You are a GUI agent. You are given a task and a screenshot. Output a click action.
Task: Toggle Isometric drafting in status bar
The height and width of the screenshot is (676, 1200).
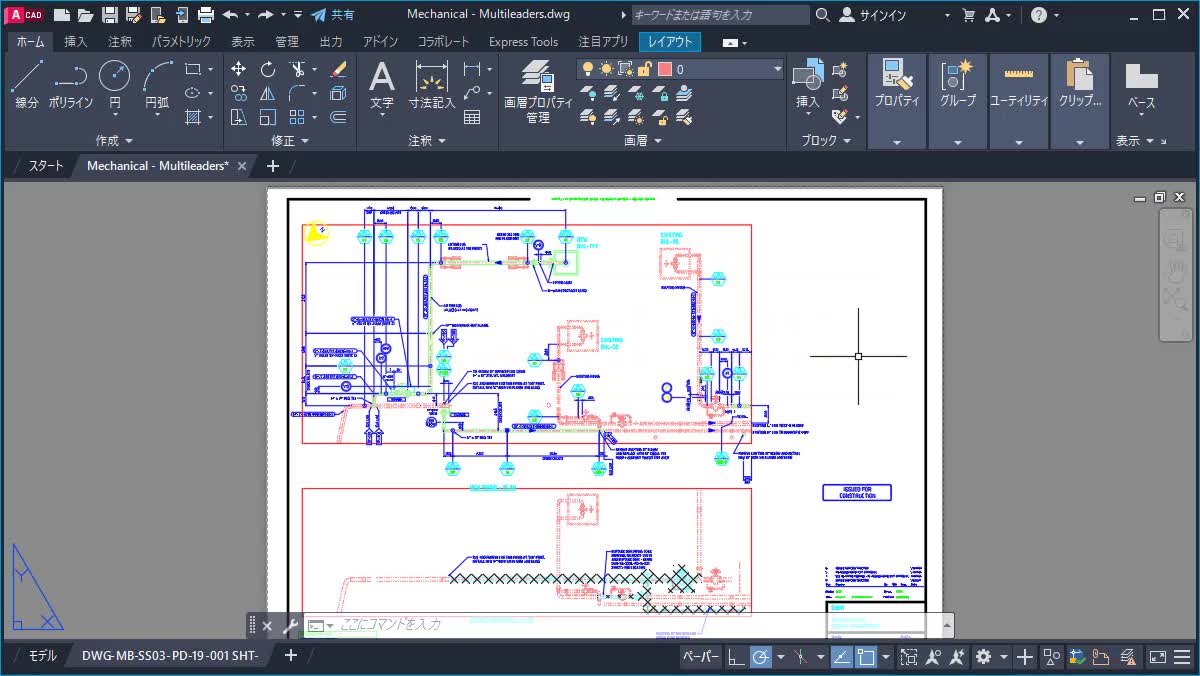(x=800, y=657)
